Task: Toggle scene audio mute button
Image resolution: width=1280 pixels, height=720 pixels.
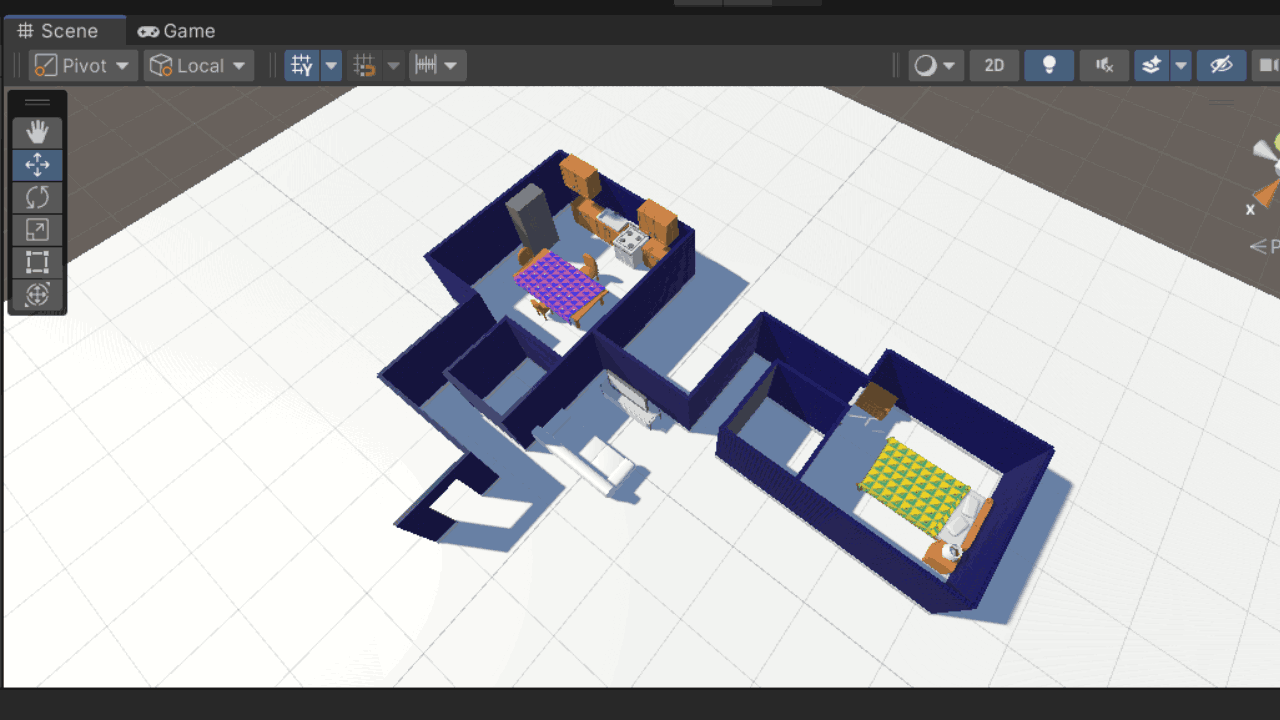Action: click(1104, 66)
